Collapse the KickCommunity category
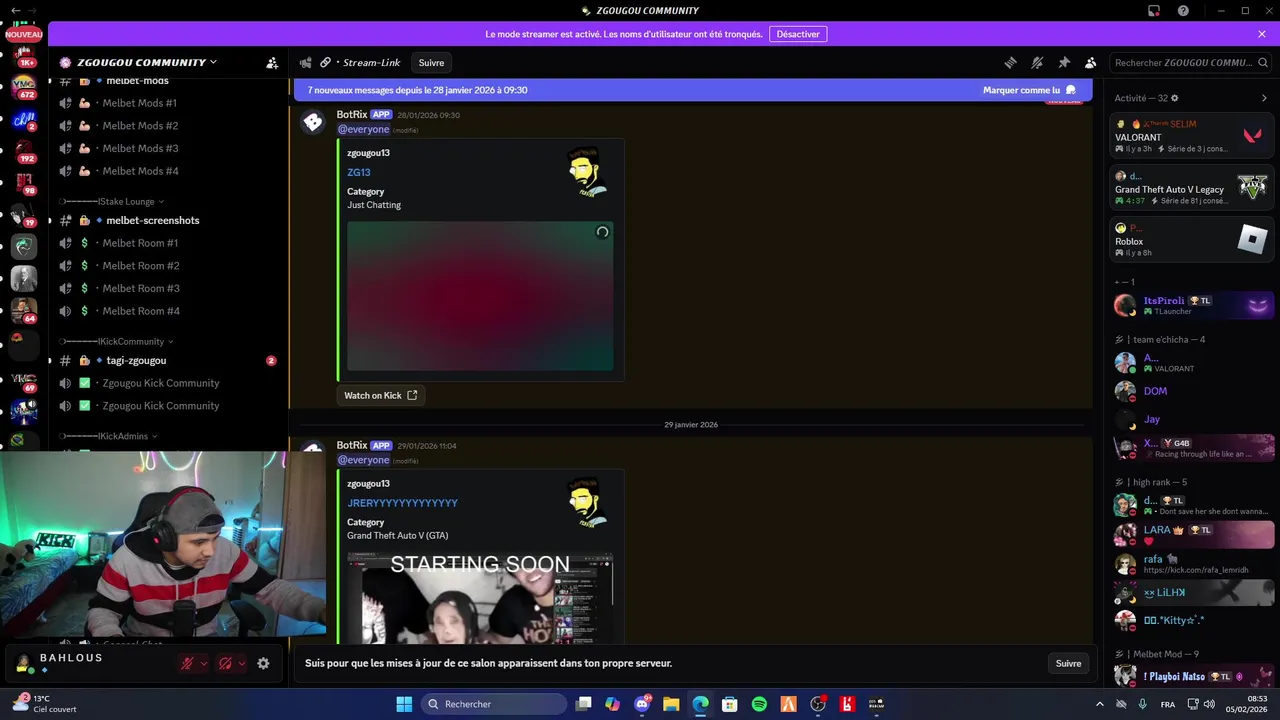This screenshot has width=1280, height=720. click(117, 341)
